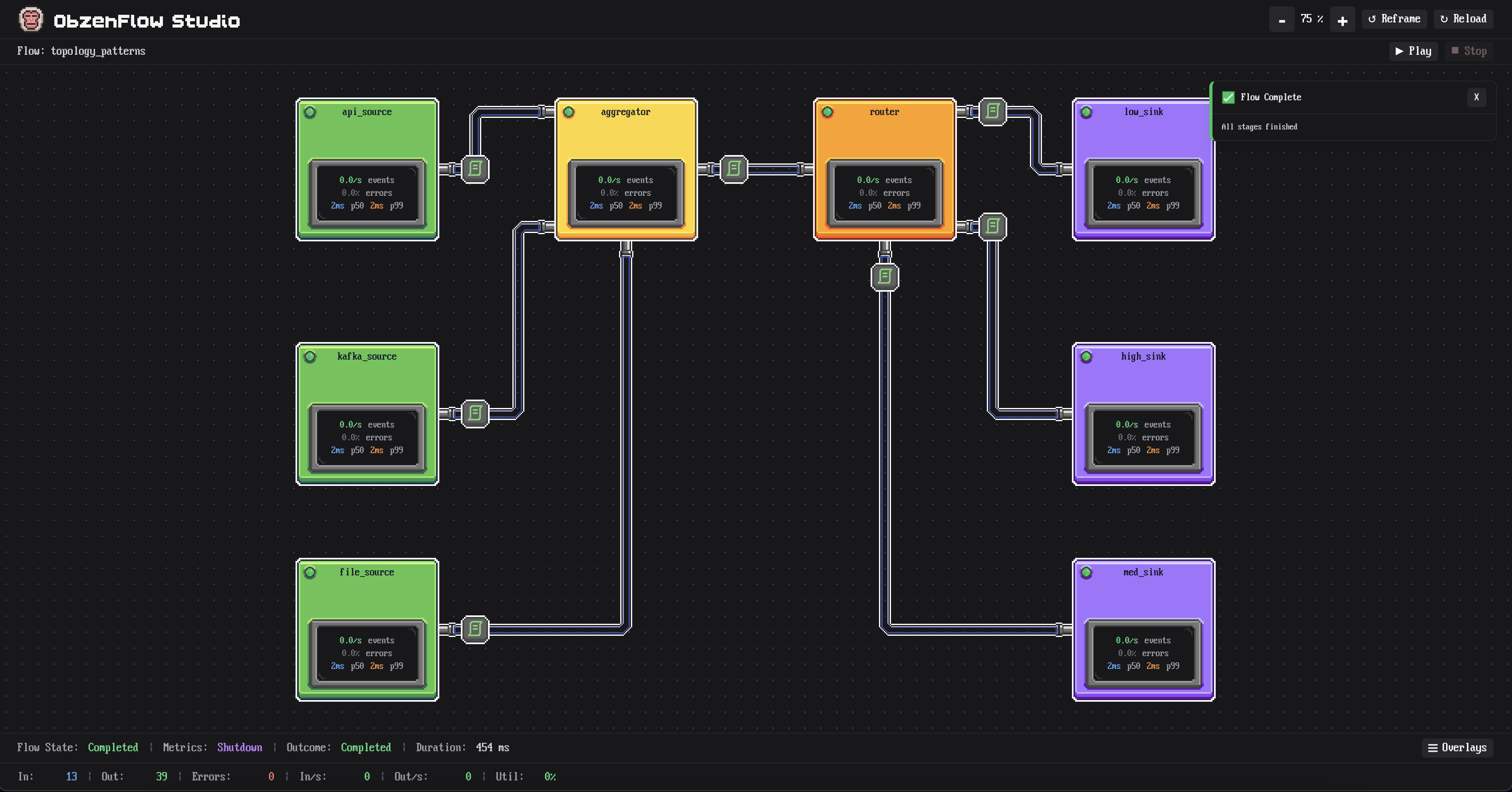Click the edge document icon after kafka_source
The height and width of the screenshot is (792, 1512).
coord(475,413)
